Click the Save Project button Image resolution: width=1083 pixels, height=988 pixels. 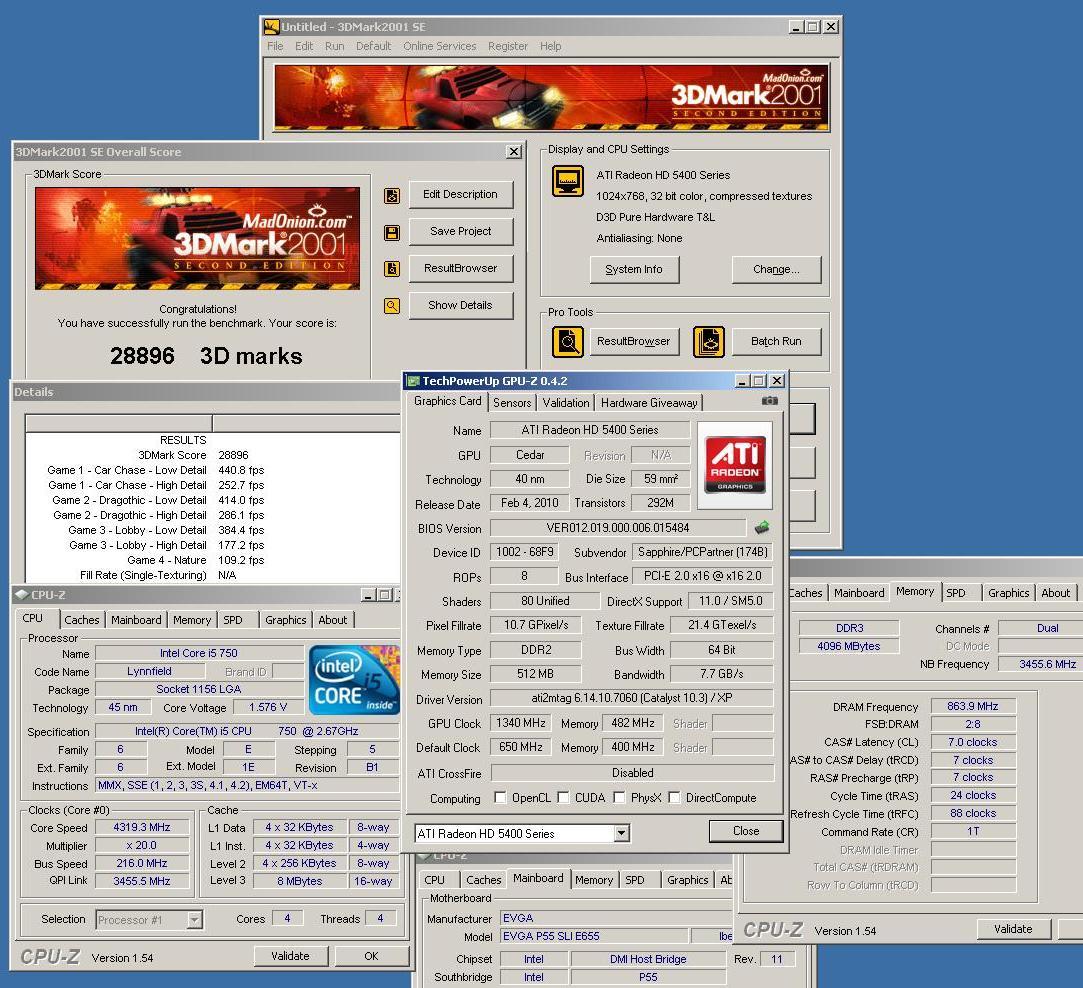(x=461, y=231)
